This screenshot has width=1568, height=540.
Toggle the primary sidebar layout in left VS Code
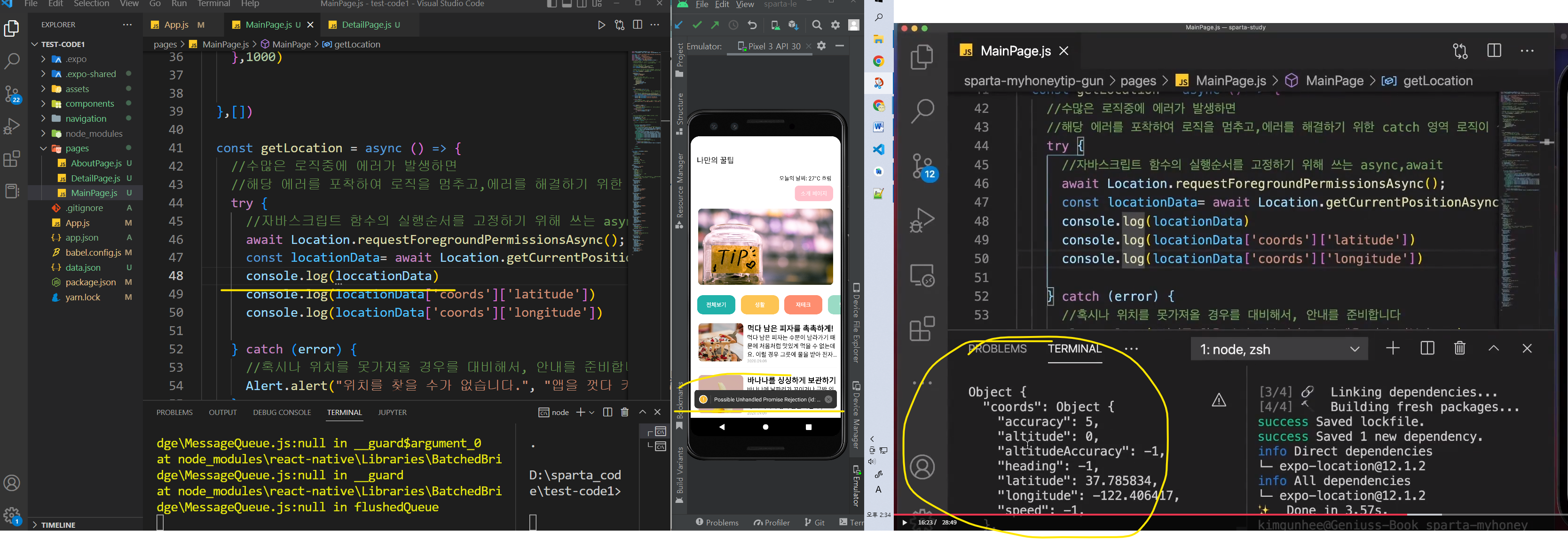coord(552,4)
